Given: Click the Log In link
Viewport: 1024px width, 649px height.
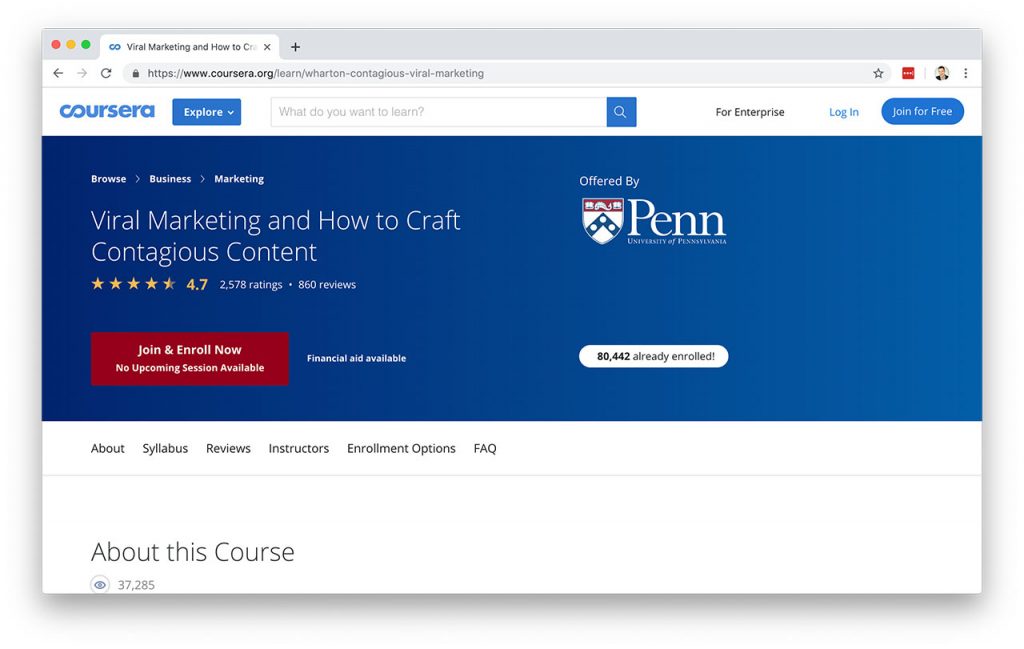Looking at the screenshot, I should pyautogui.click(x=844, y=112).
